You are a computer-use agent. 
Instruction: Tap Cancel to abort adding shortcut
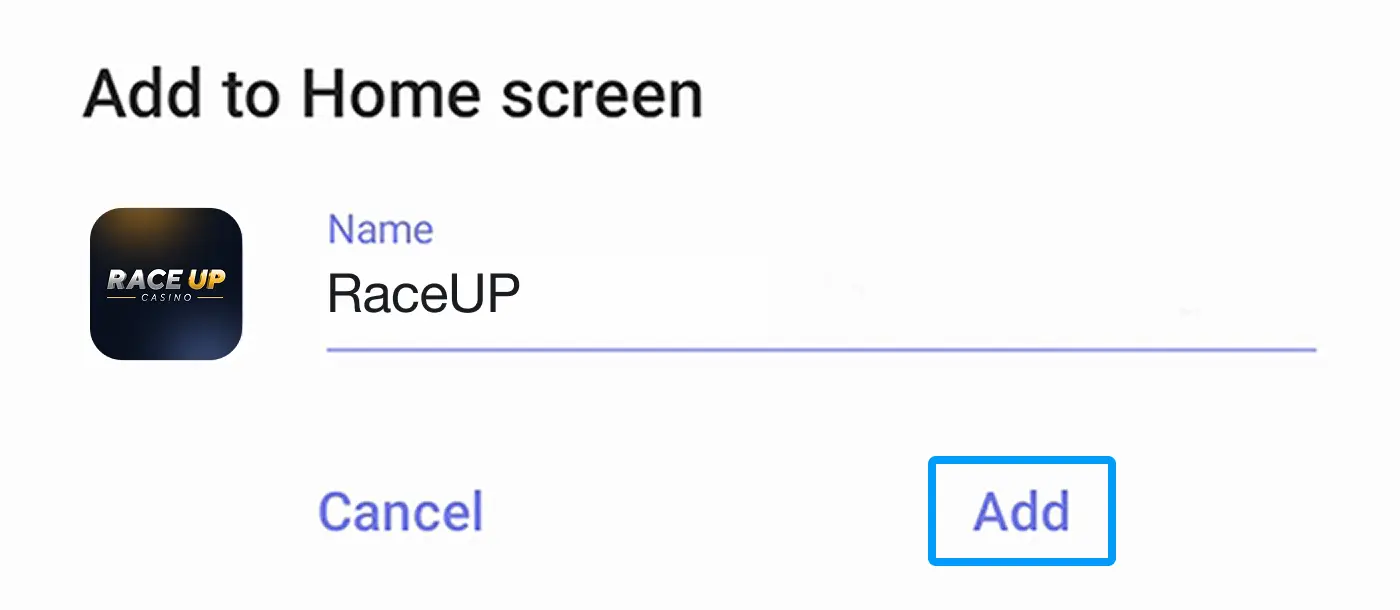pyautogui.click(x=400, y=510)
